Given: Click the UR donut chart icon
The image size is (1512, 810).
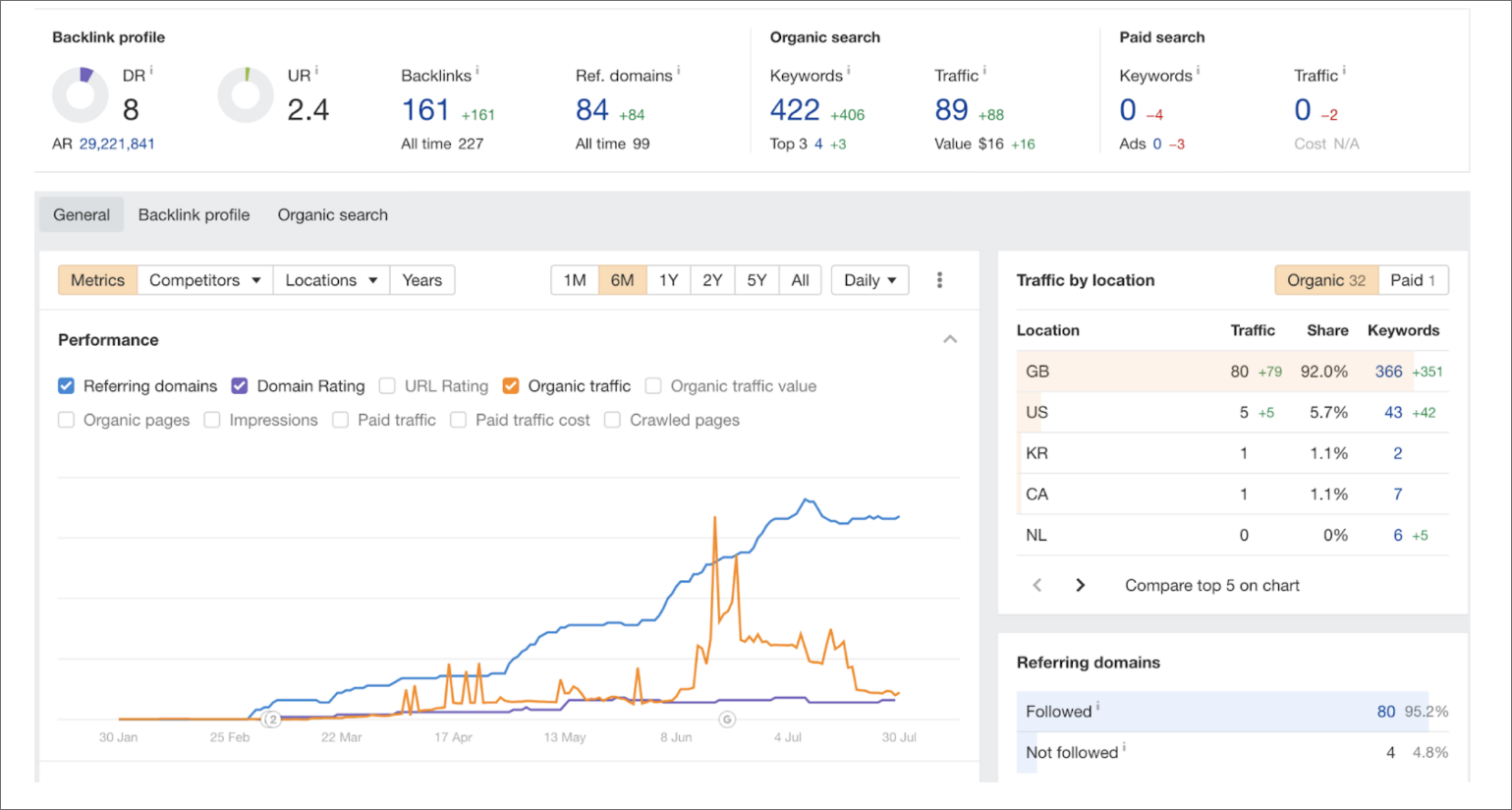Looking at the screenshot, I should (x=245, y=95).
